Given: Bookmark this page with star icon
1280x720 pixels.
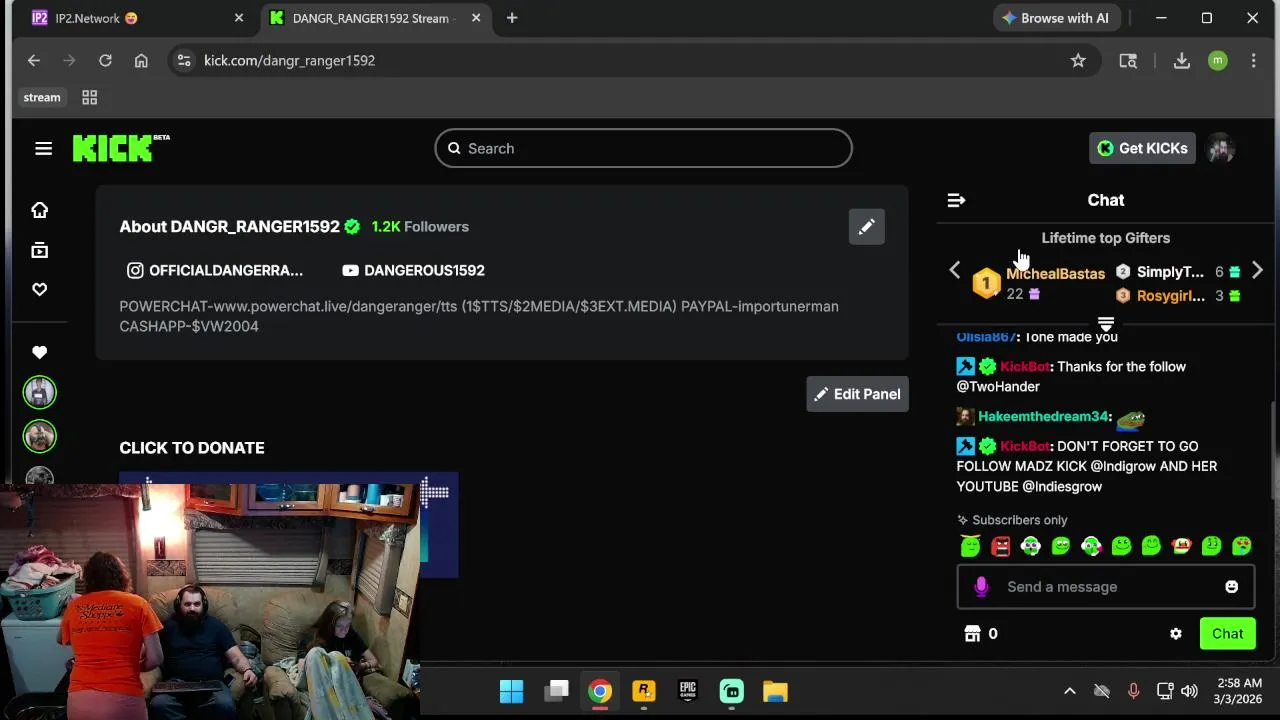Looking at the screenshot, I should pos(1078,61).
